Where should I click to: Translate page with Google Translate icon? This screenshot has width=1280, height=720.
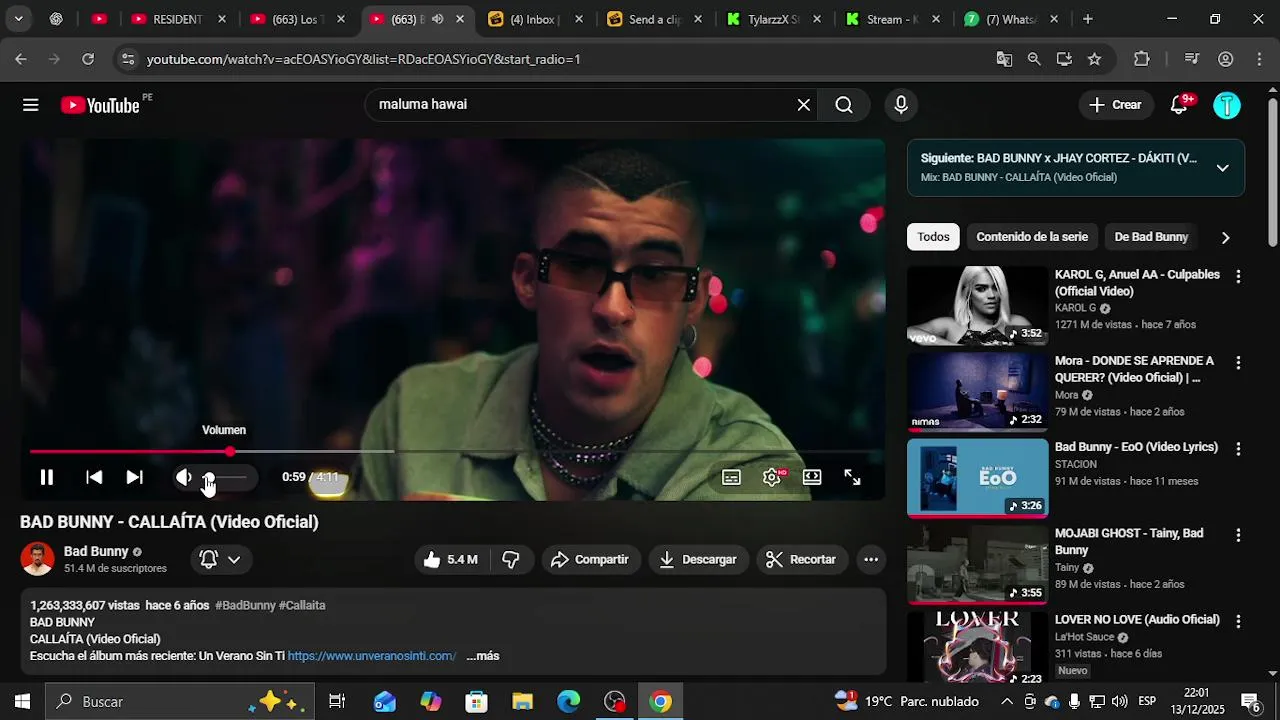click(1004, 59)
